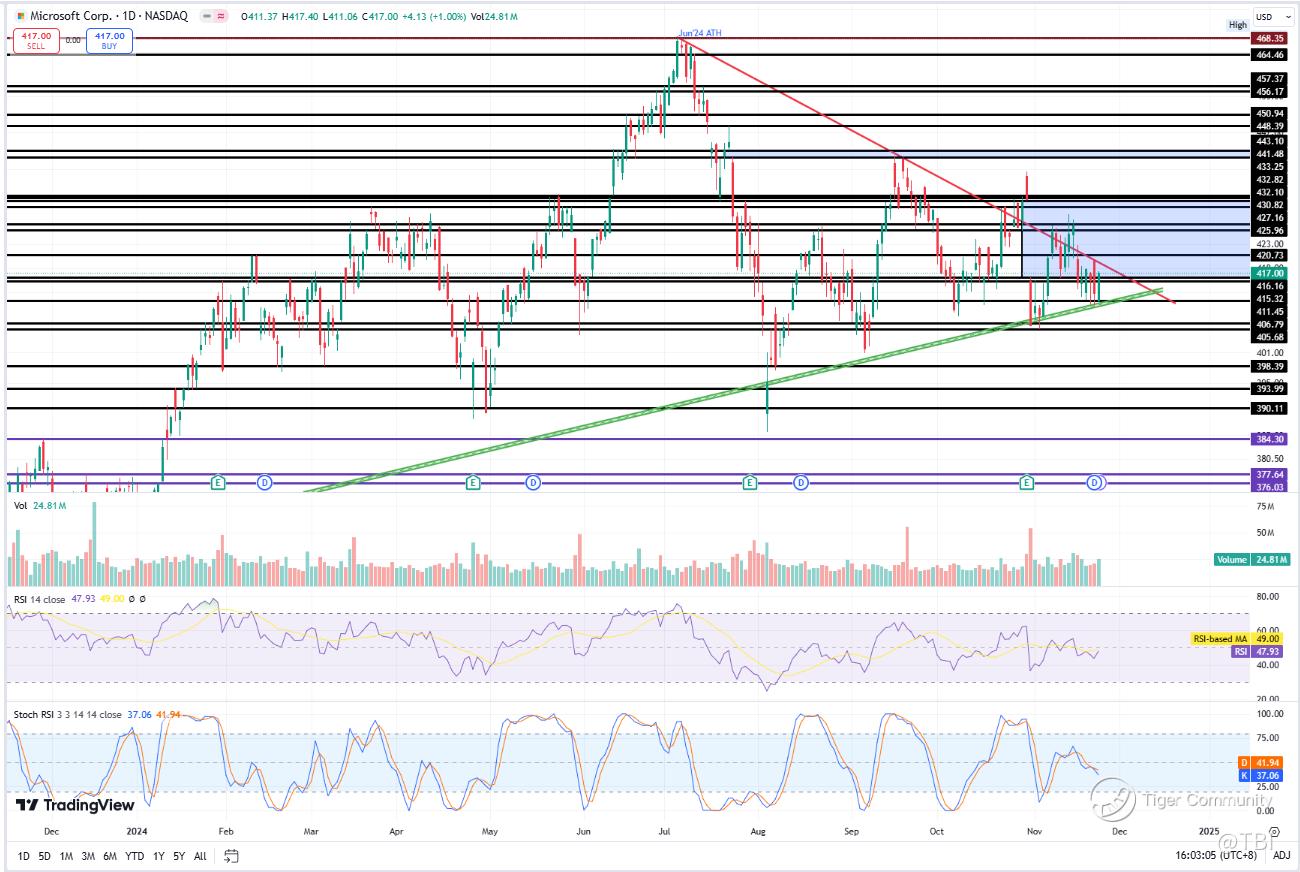This screenshot has height=872, width=1300.
Task: Toggle the ADJ adjusted data setting
Action: click(x=1282, y=856)
